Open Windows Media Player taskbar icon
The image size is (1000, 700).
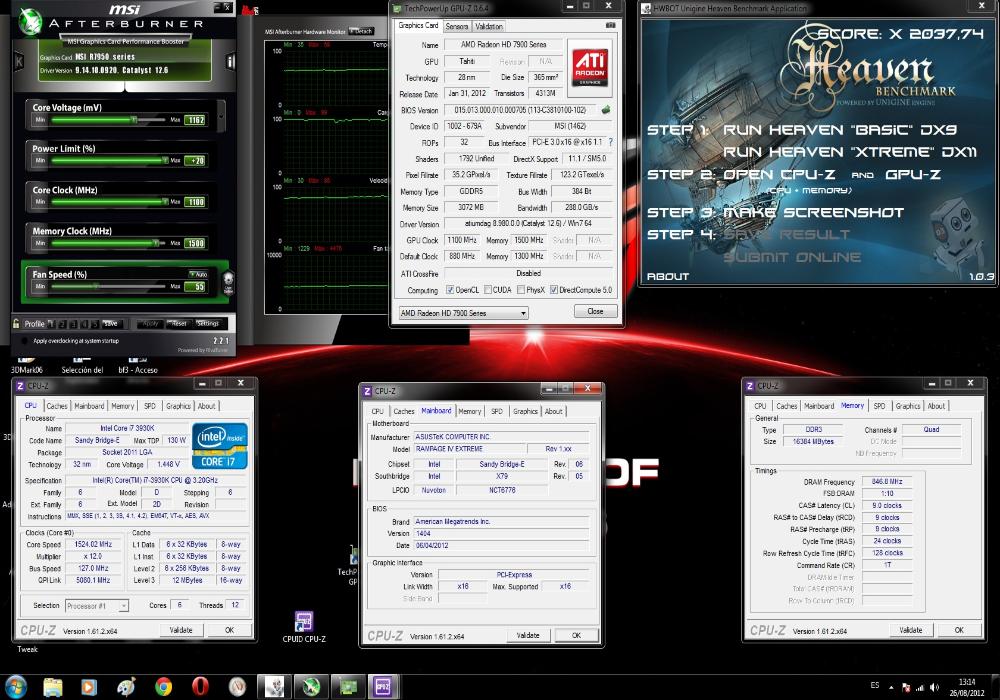pyautogui.click(x=89, y=687)
